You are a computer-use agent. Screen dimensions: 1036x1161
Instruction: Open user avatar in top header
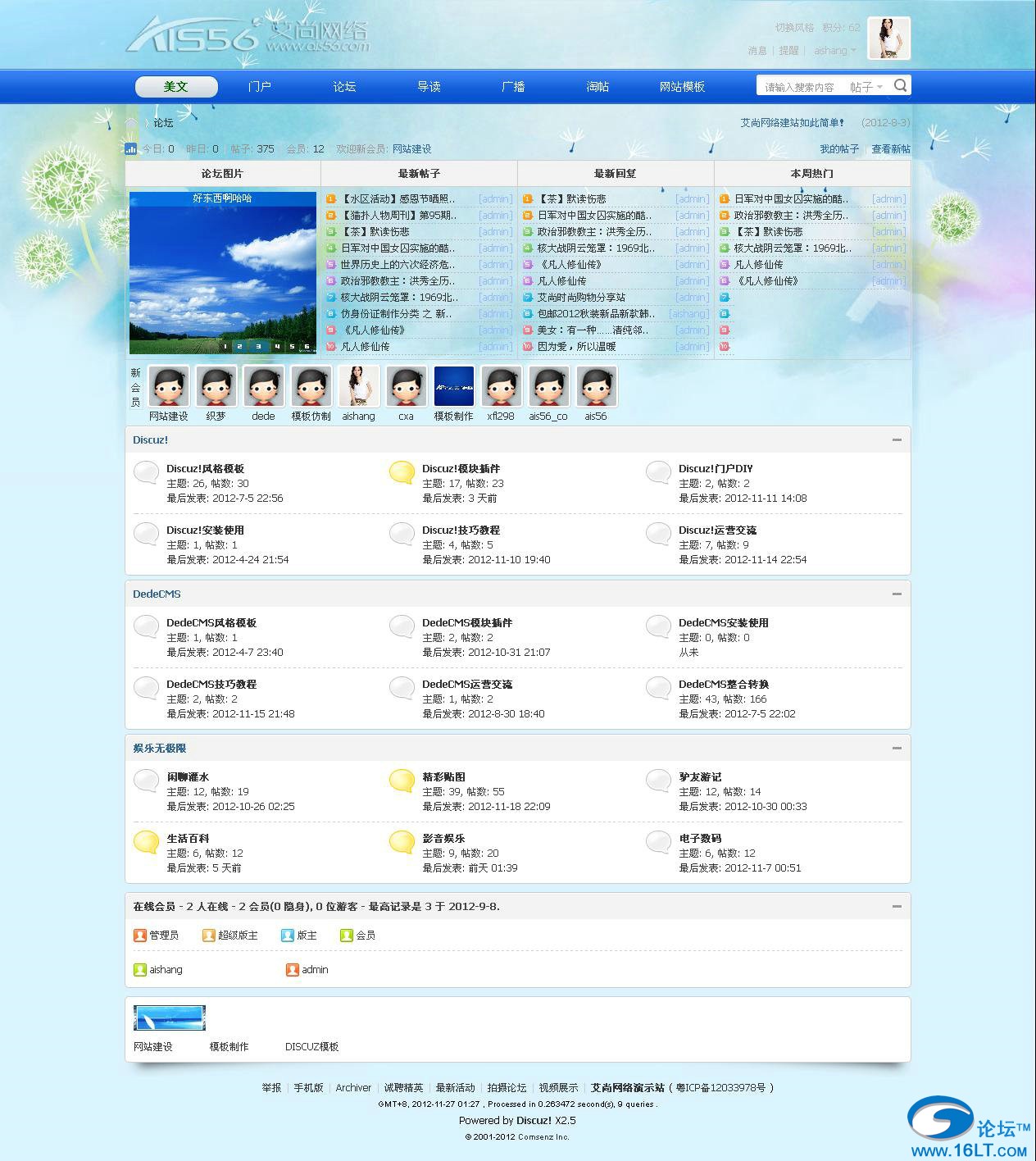tap(888, 38)
